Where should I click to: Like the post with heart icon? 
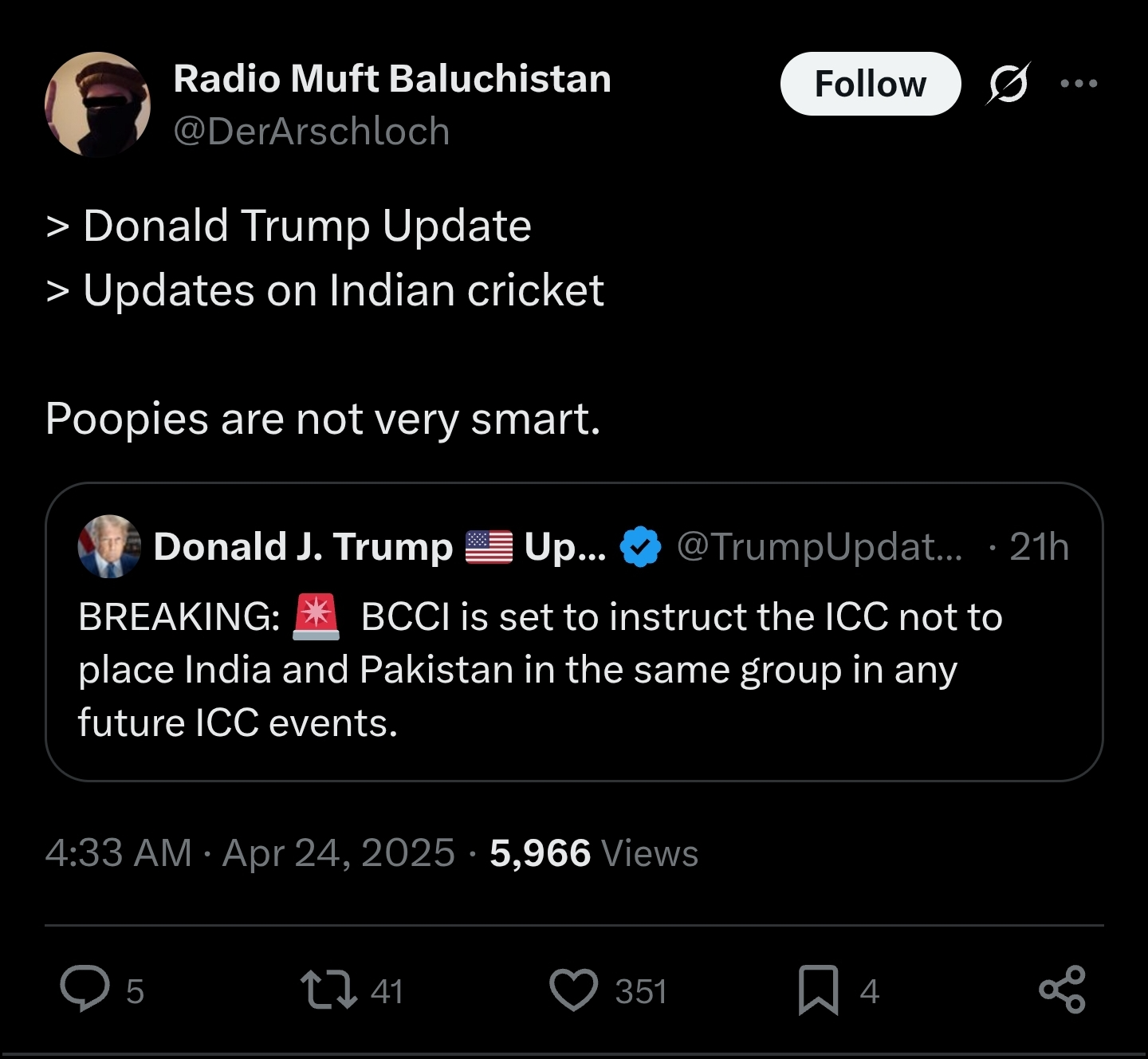pyautogui.click(x=574, y=990)
